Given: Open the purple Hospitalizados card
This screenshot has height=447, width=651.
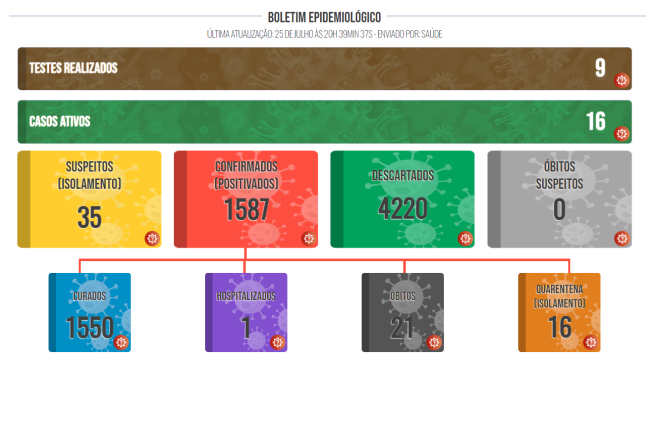Looking at the screenshot, I should (x=246, y=312).
